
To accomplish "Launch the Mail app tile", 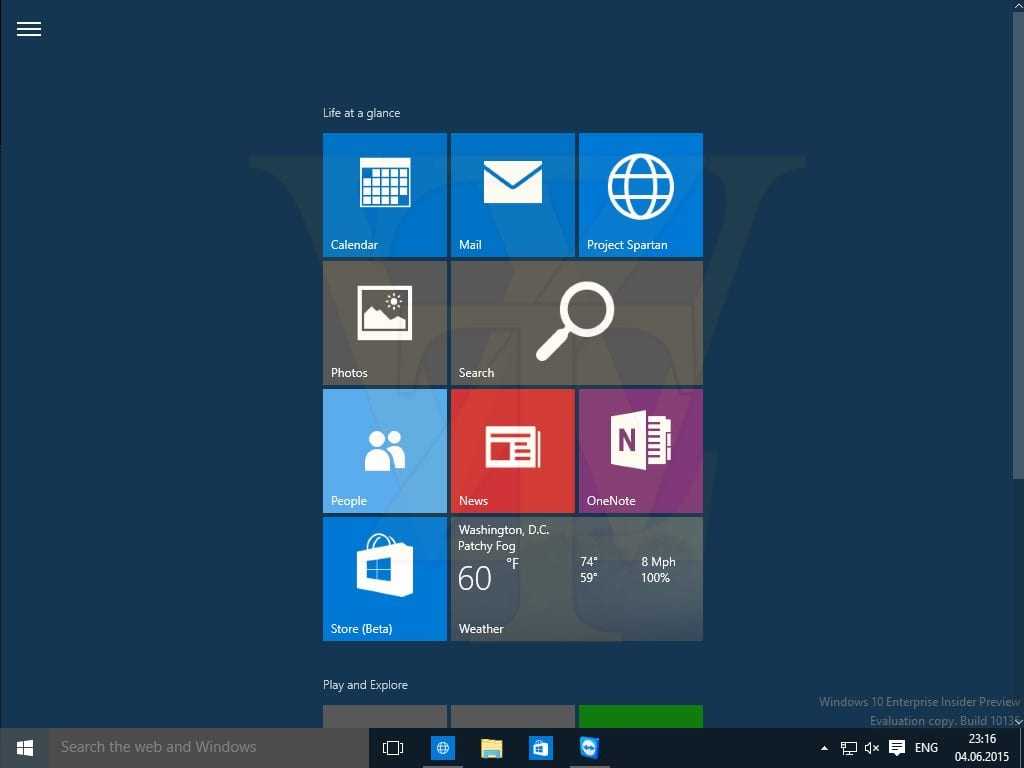I will pos(512,195).
